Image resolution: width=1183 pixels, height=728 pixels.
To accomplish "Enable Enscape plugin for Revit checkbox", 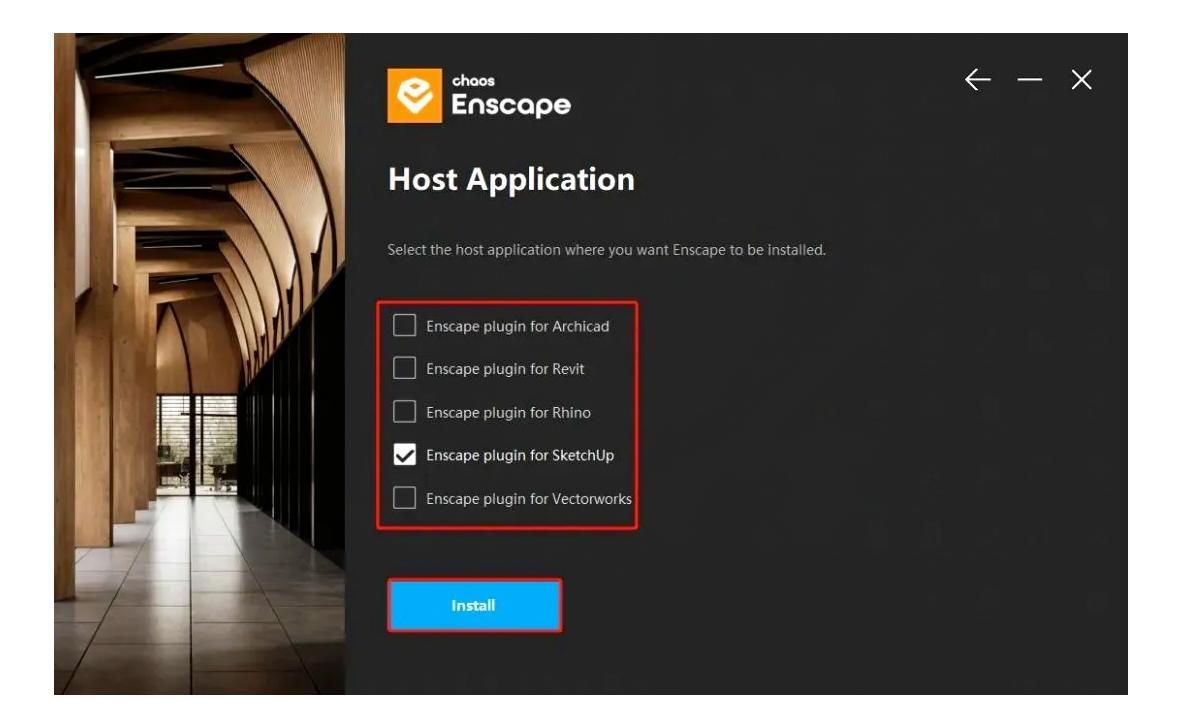I will click(404, 368).
